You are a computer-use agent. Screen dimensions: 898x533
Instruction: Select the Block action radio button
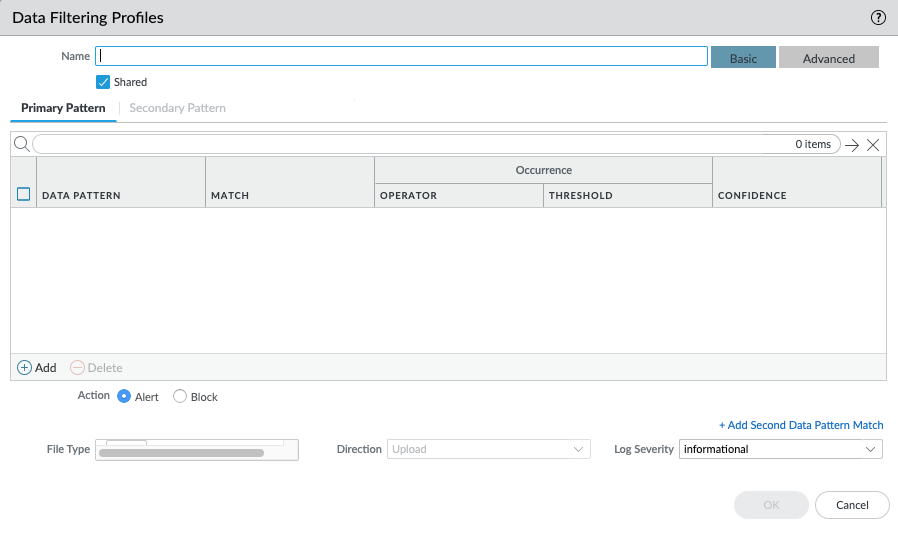(x=180, y=396)
